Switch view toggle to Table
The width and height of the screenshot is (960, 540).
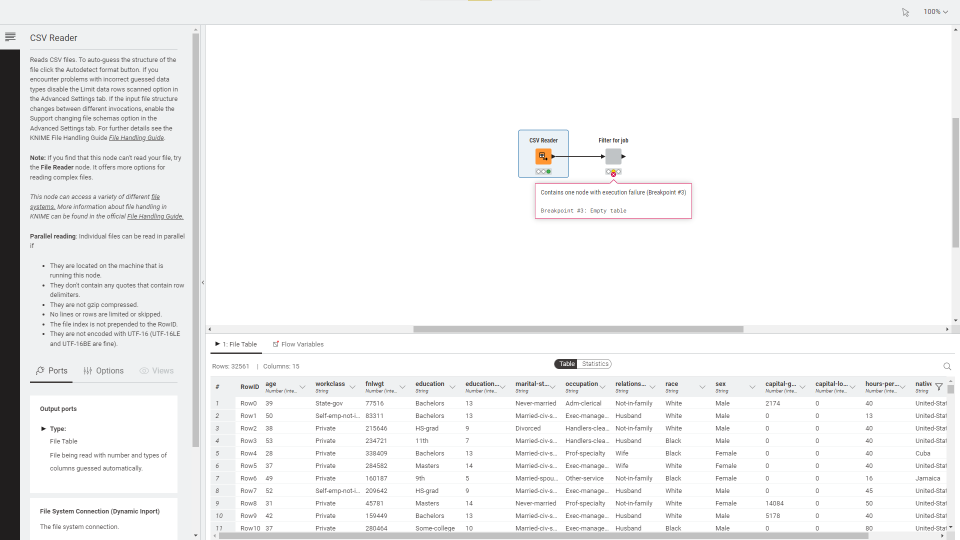pos(567,364)
